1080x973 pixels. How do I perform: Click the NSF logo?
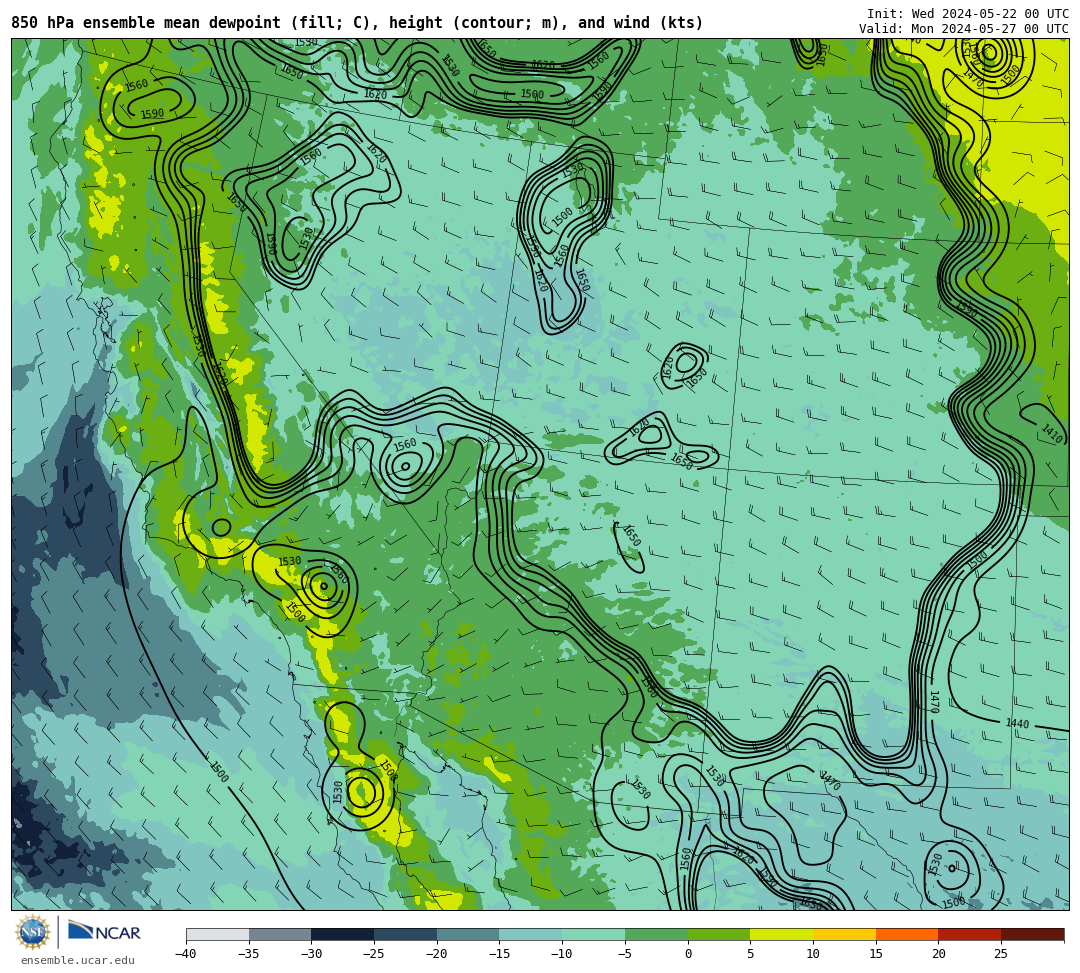tap(33, 933)
